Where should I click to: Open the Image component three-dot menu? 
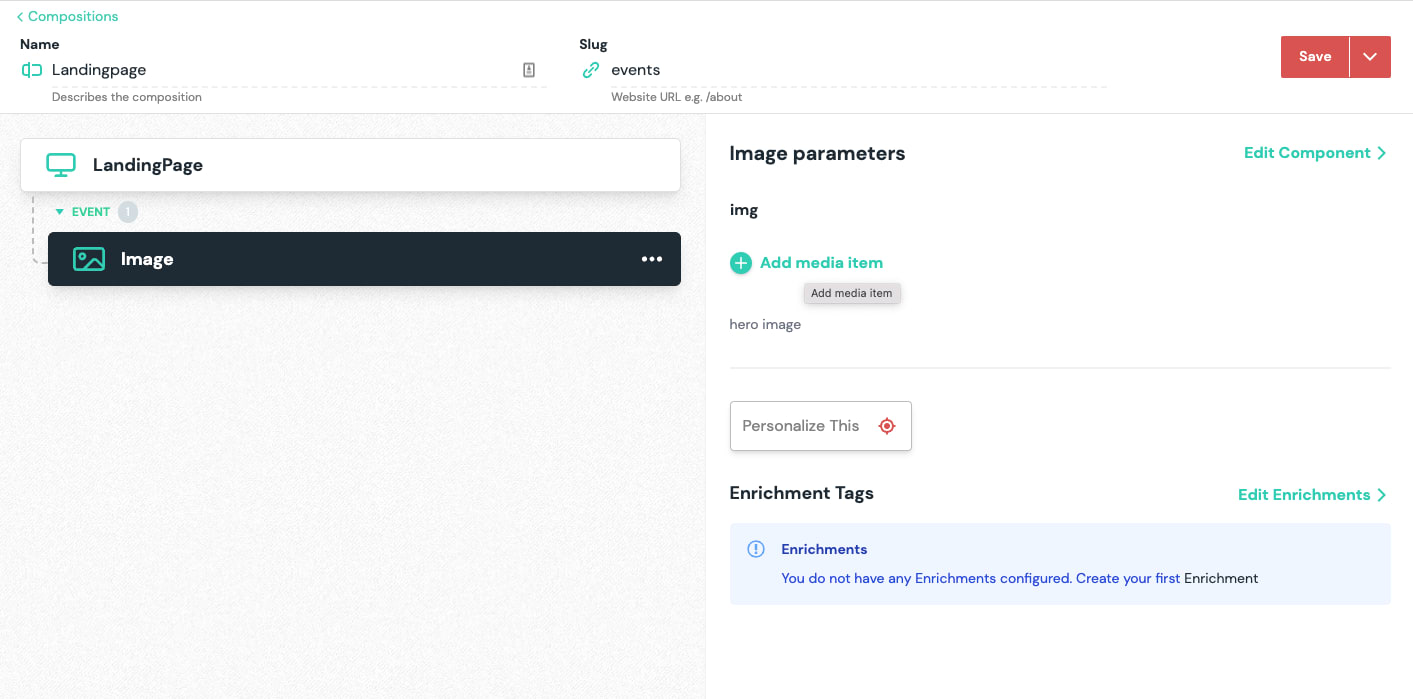652,259
